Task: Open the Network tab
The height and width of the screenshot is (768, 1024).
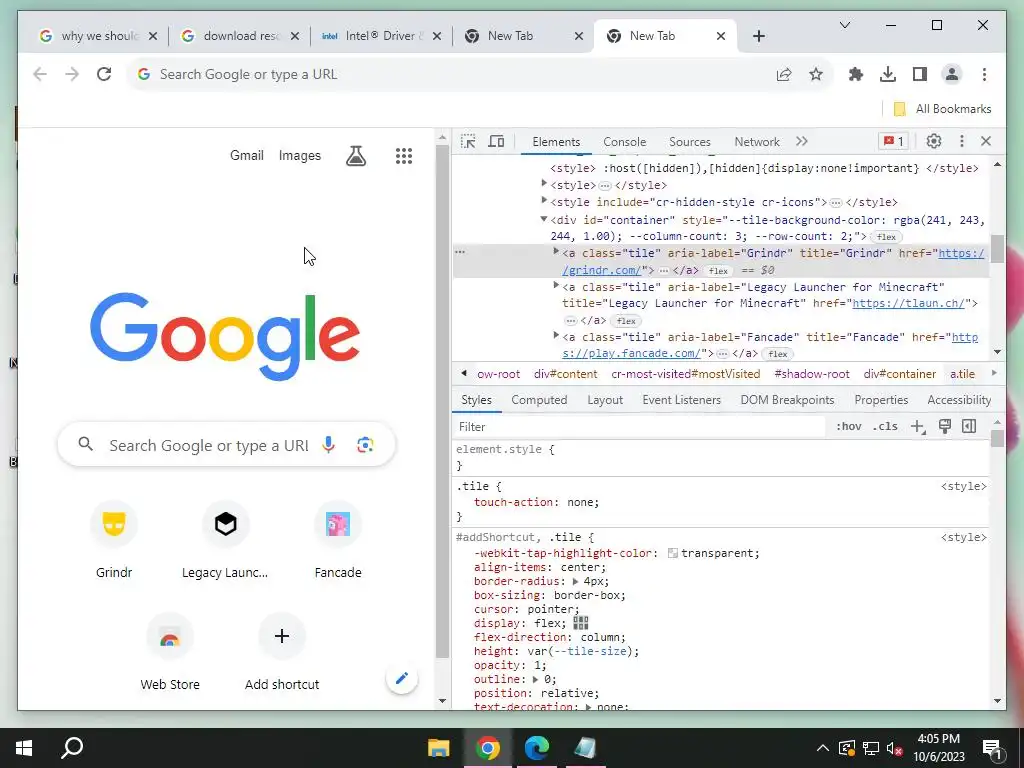Action: pyautogui.click(x=757, y=142)
